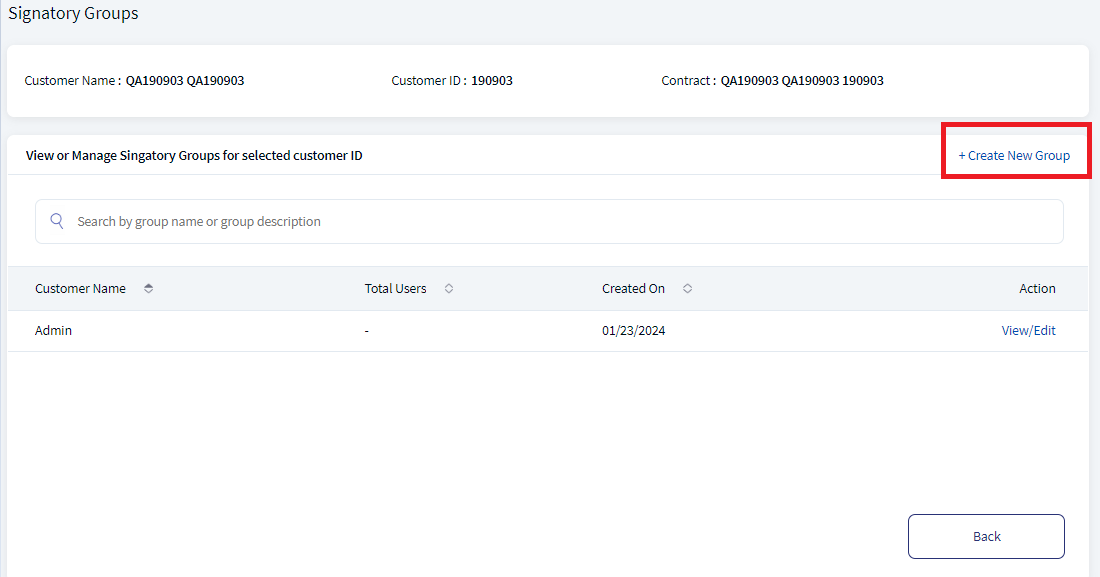This screenshot has width=1100, height=577.
Task: Click the Create New Group link
Action: tap(1014, 155)
